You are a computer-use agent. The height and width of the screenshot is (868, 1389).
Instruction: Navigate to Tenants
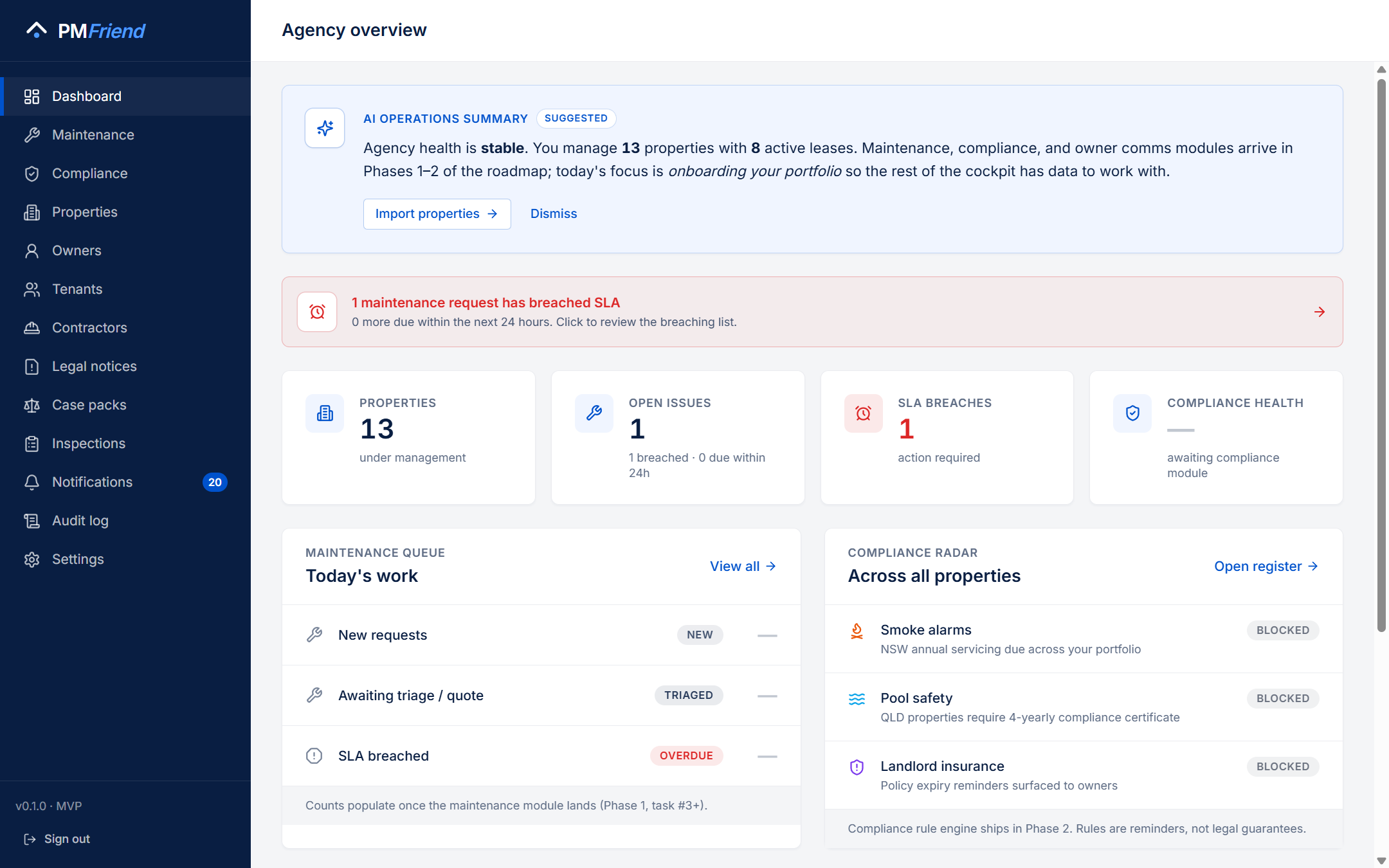click(125, 289)
